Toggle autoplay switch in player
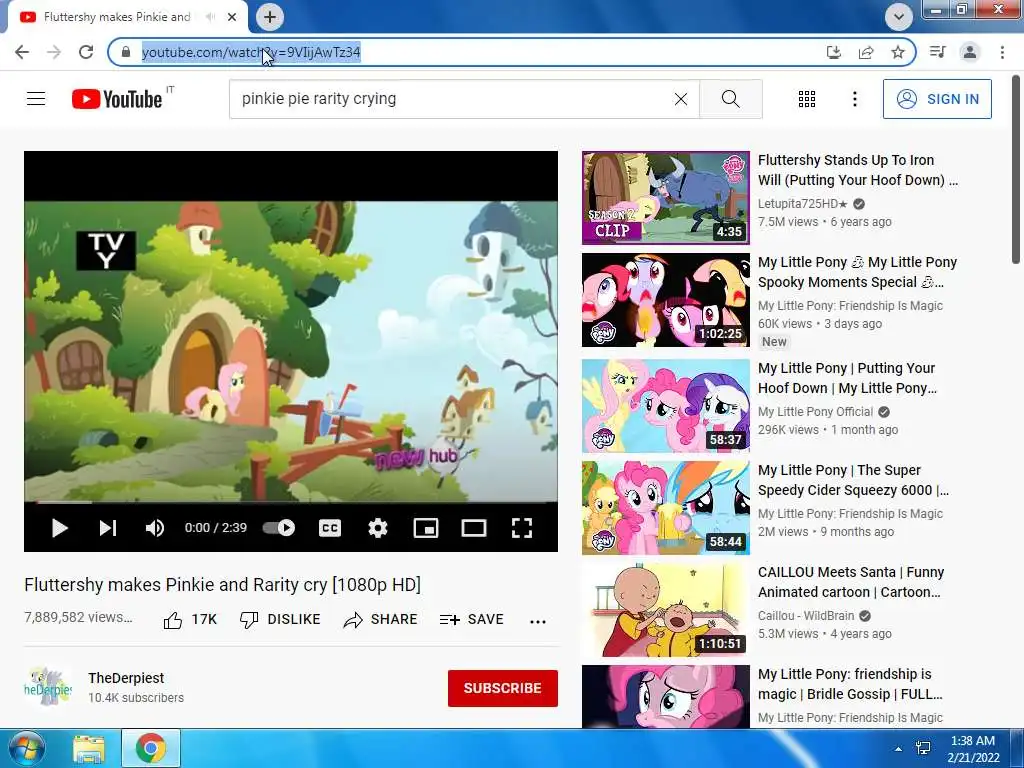This screenshot has width=1024, height=768. coord(279,528)
